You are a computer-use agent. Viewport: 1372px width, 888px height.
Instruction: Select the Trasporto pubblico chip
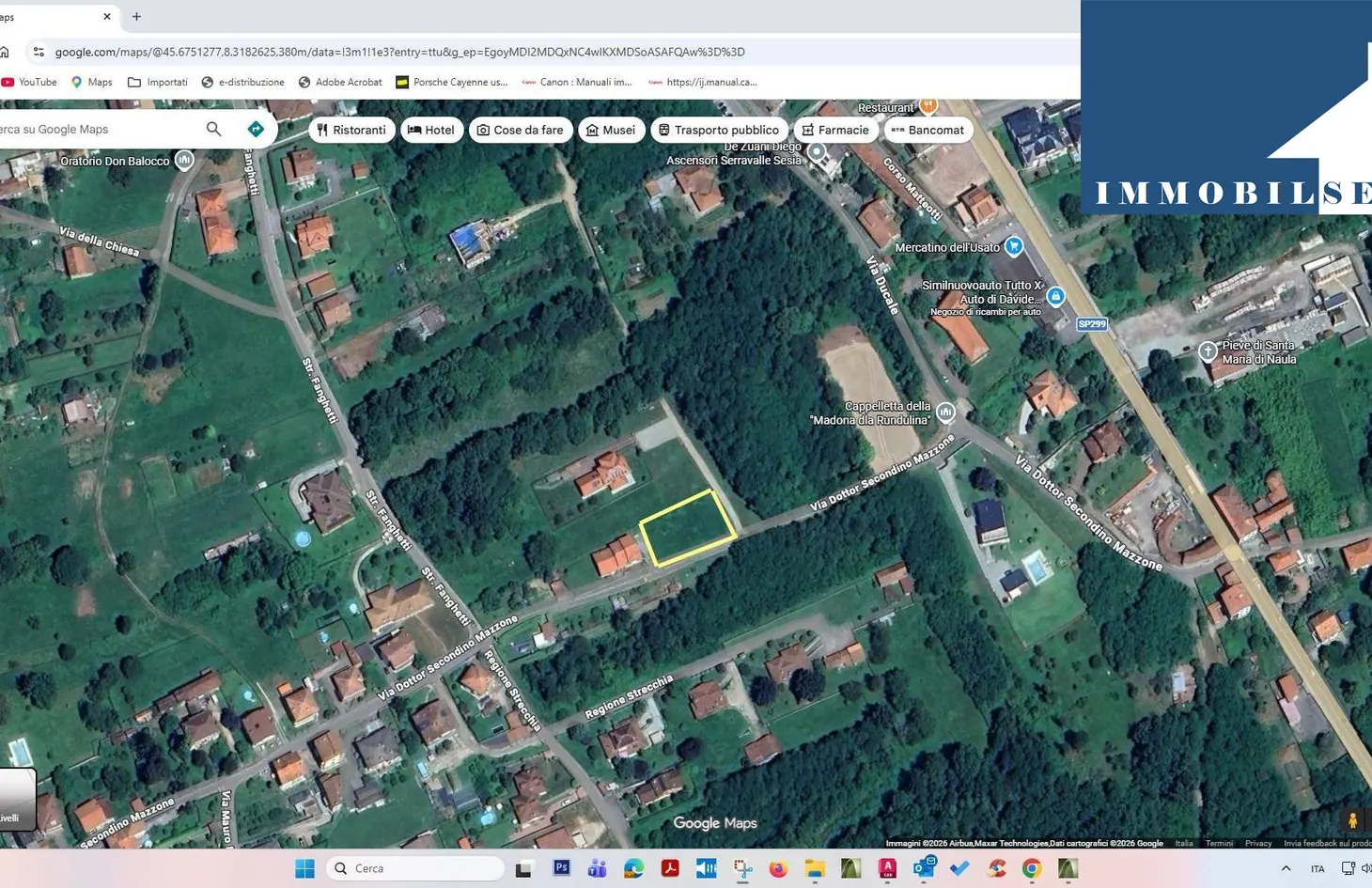tap(719, 130)
